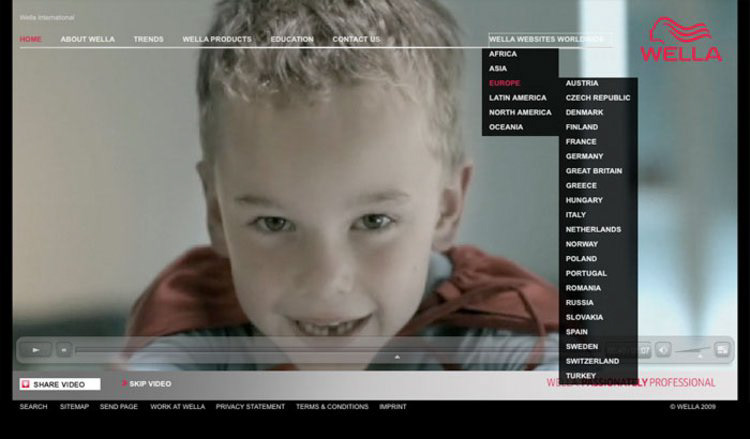The image size is (750, 439).
Task: Open the Education menu
Action: tap(292, 39)
